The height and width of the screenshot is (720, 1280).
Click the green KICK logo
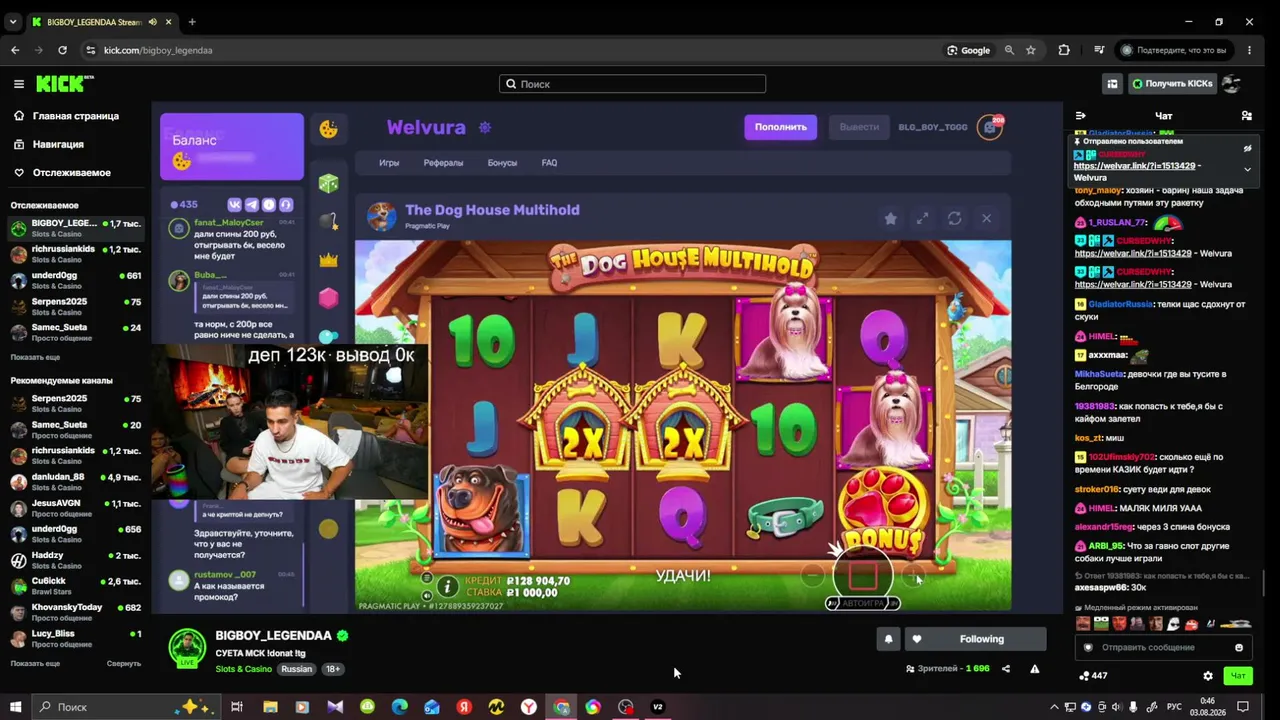pos(65,84)
